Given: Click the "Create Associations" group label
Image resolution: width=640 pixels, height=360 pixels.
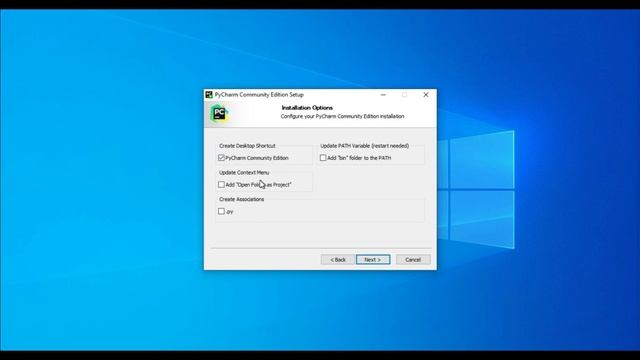Looking at the screenshot, I should point(242,199).
